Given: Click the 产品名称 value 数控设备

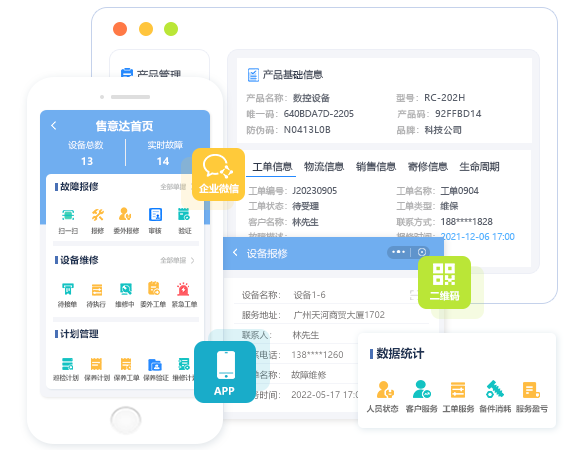Looking at the screenshot, I should [x=311, y=98].
